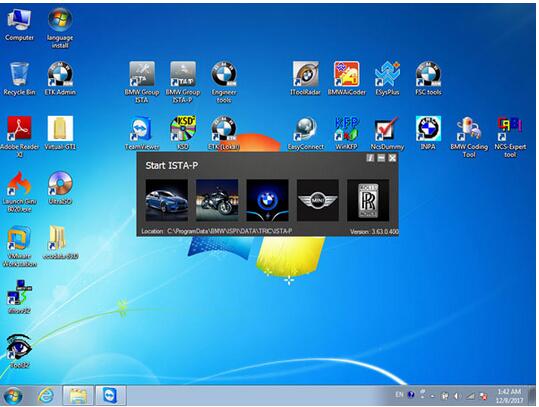Open Internet Explorer from taskbar
Image resolution: width=539 pixels, height=407 pixels.
tap(46, 396)
